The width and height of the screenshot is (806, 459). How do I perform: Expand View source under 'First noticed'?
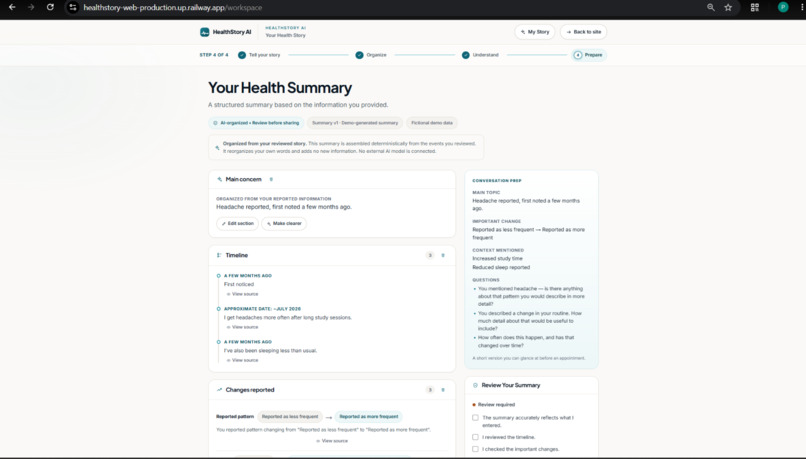point(243,294)
